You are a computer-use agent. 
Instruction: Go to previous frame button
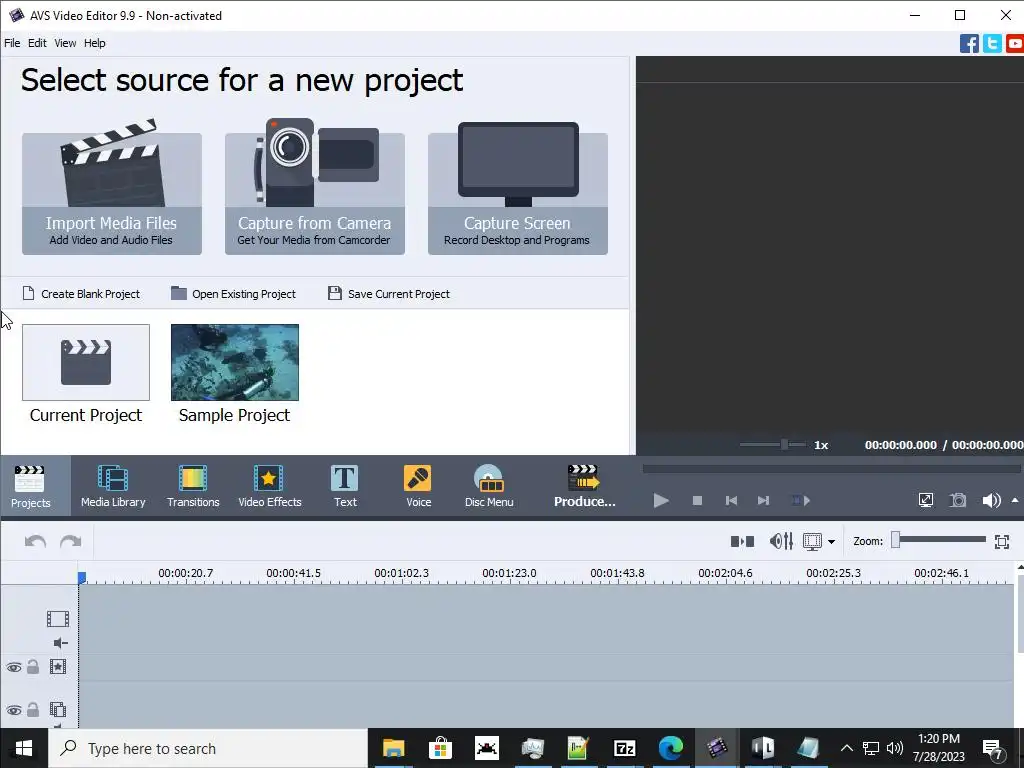pos(731,501)
